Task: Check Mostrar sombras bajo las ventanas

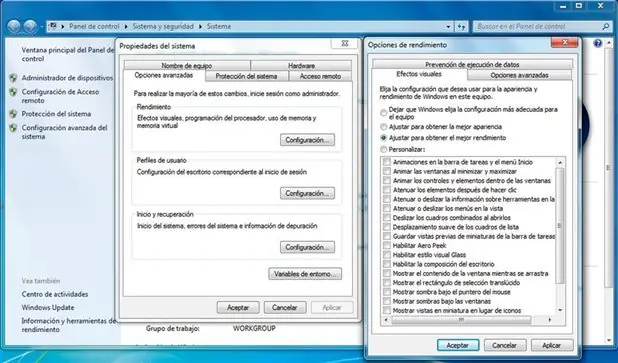Action: tap(387, 302)
